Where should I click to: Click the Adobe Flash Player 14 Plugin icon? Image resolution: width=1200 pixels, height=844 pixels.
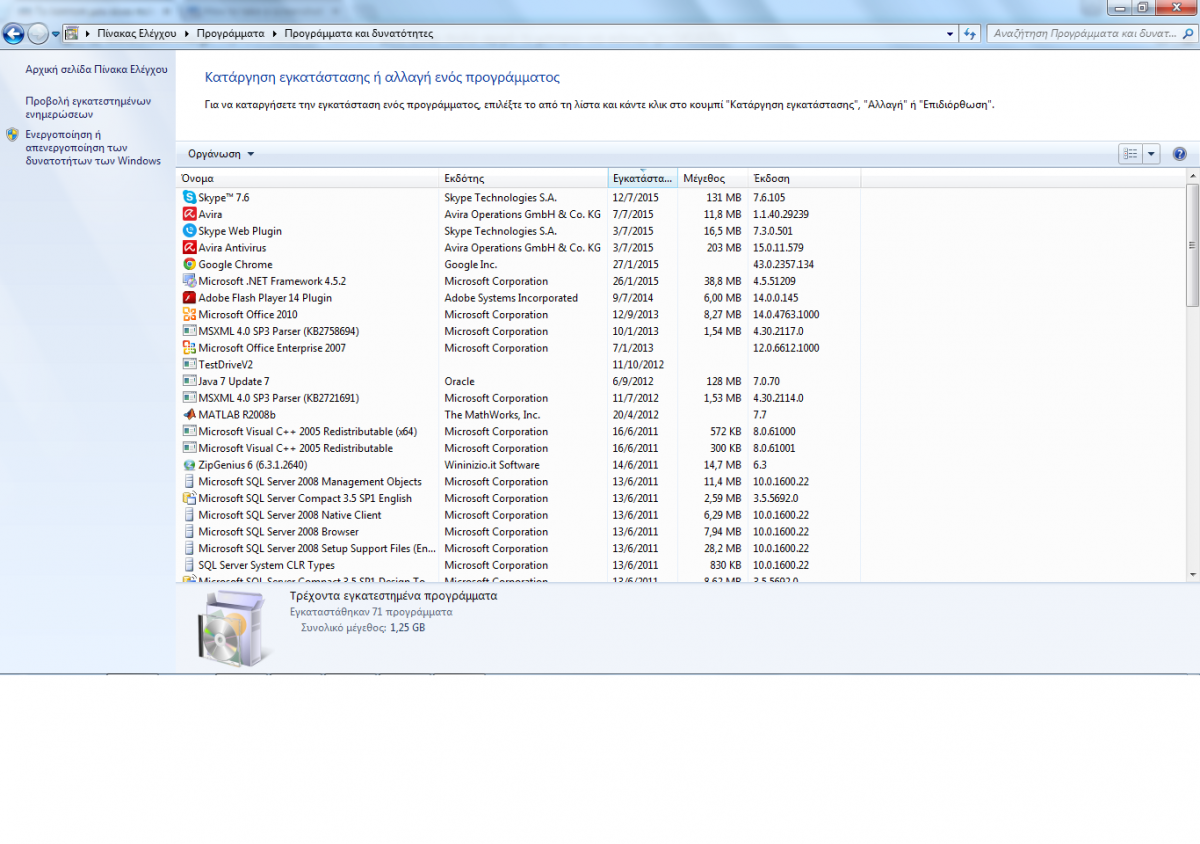[189, 298]
